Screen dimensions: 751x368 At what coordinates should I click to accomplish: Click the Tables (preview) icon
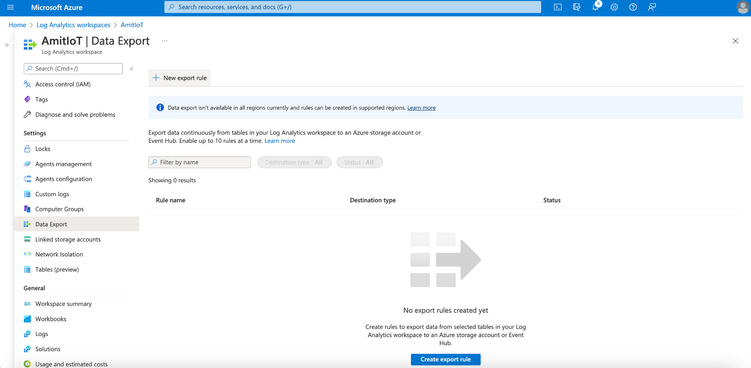27,269
